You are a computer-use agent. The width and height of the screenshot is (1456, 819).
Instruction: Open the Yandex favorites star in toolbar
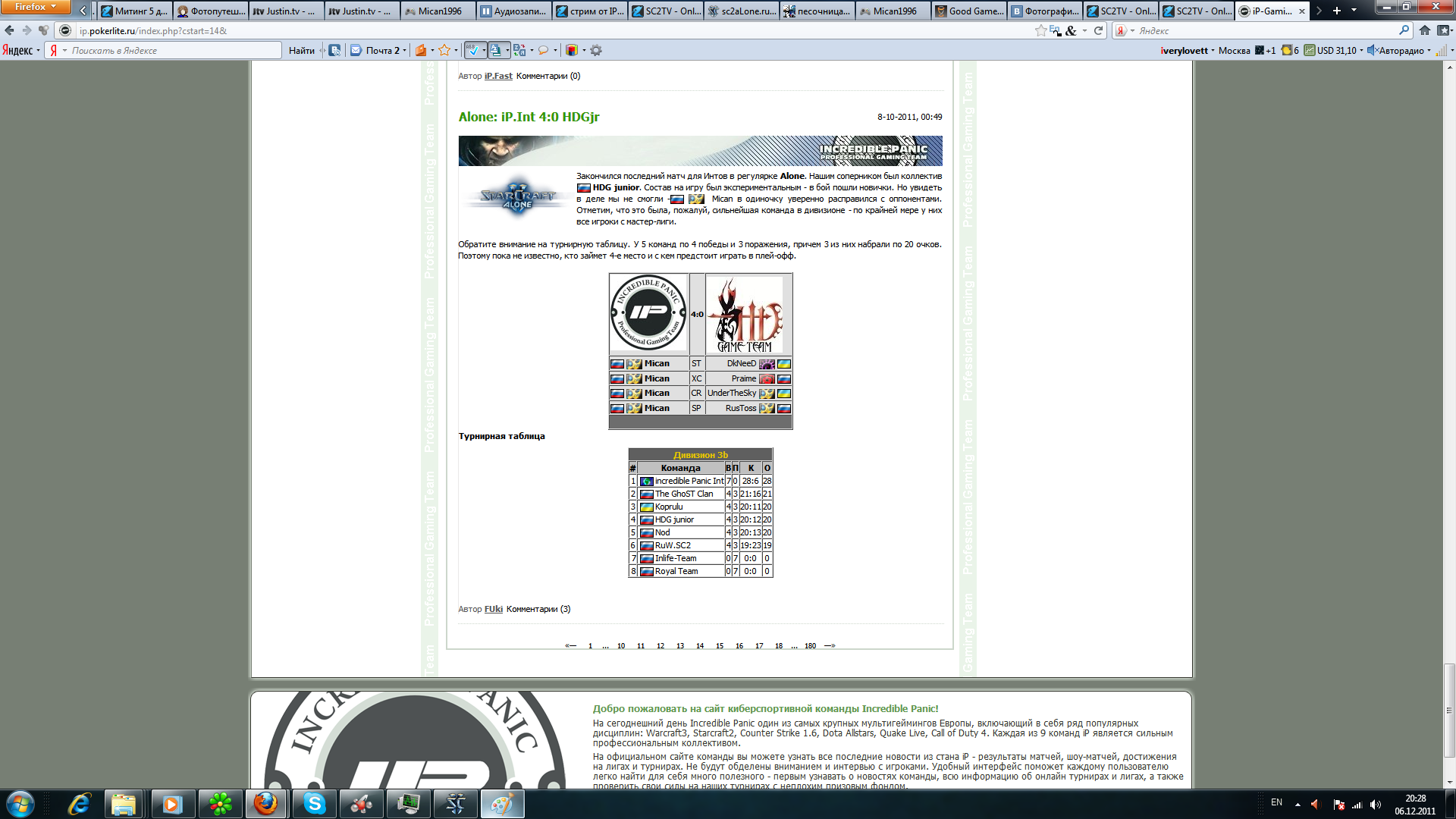(x=444, y=50)
